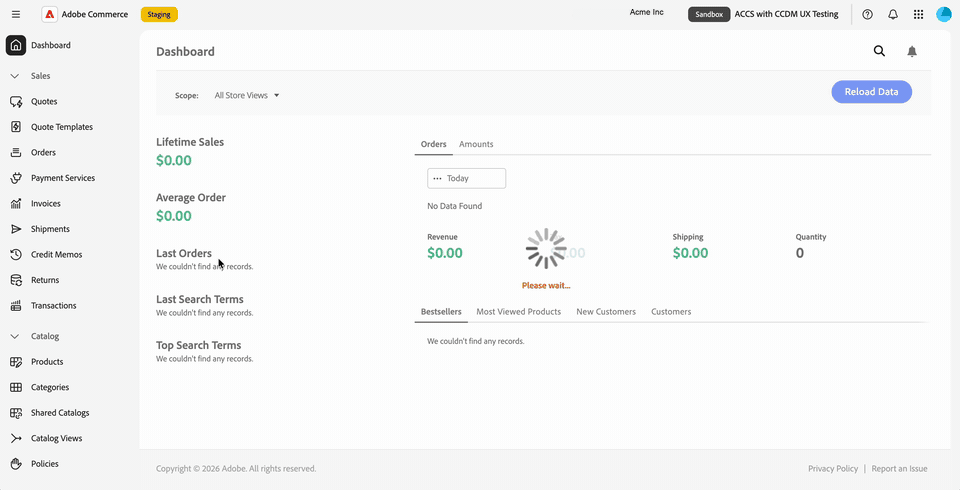Click the dashboard search magnifier icon
Image resolution: width=960 pixels, height=490 pixels.
879,51
